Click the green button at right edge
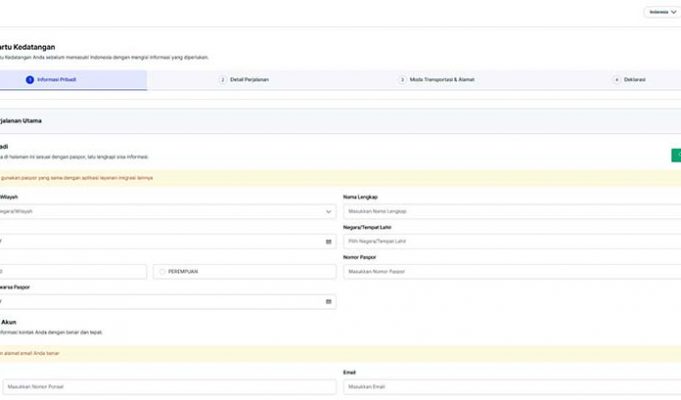Screen dimensions: 681x400 [x=676, y=155]
